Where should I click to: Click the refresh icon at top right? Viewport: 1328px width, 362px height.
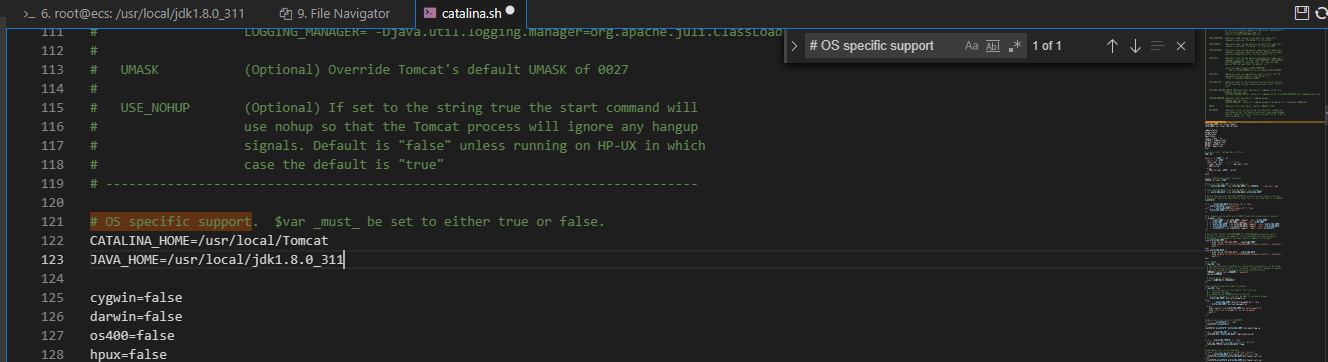point(1321,13)
